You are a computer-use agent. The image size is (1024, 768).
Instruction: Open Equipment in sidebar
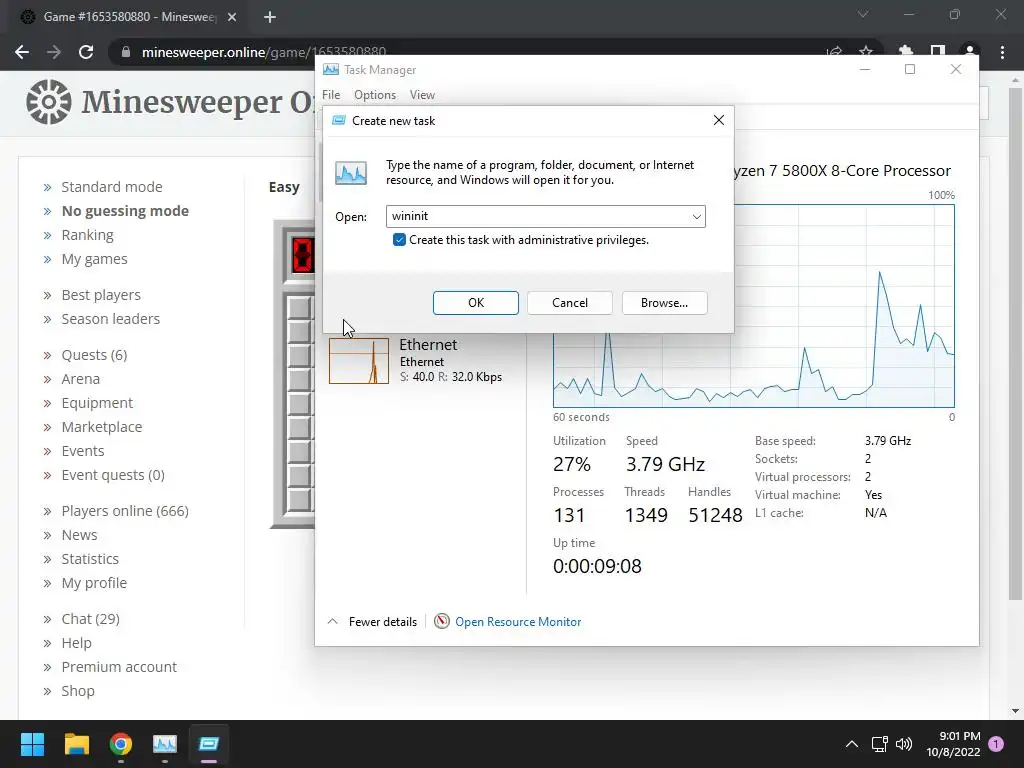pos(97,403)
